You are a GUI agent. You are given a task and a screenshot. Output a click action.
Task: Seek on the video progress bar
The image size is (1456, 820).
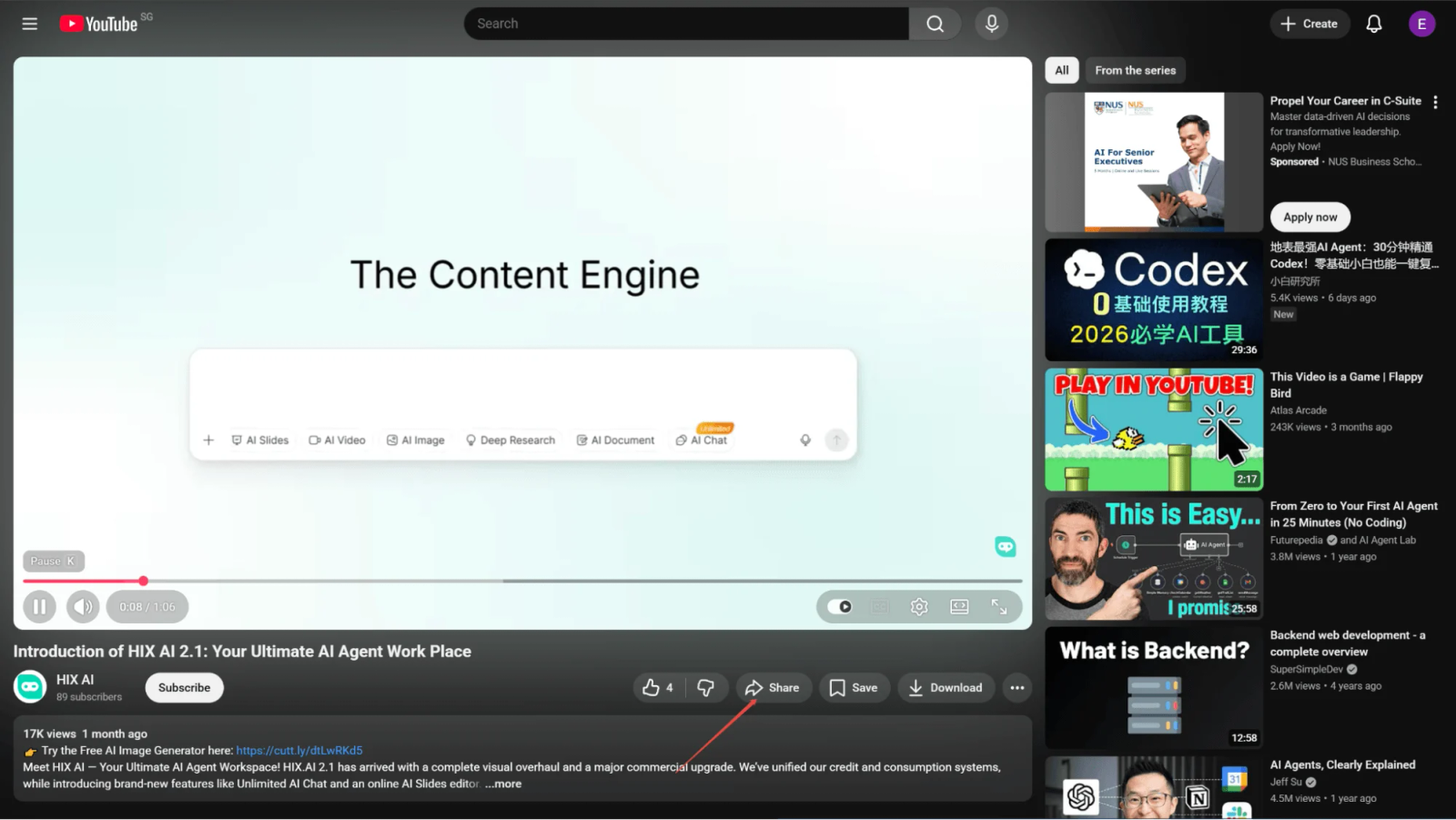coord(522,581)
